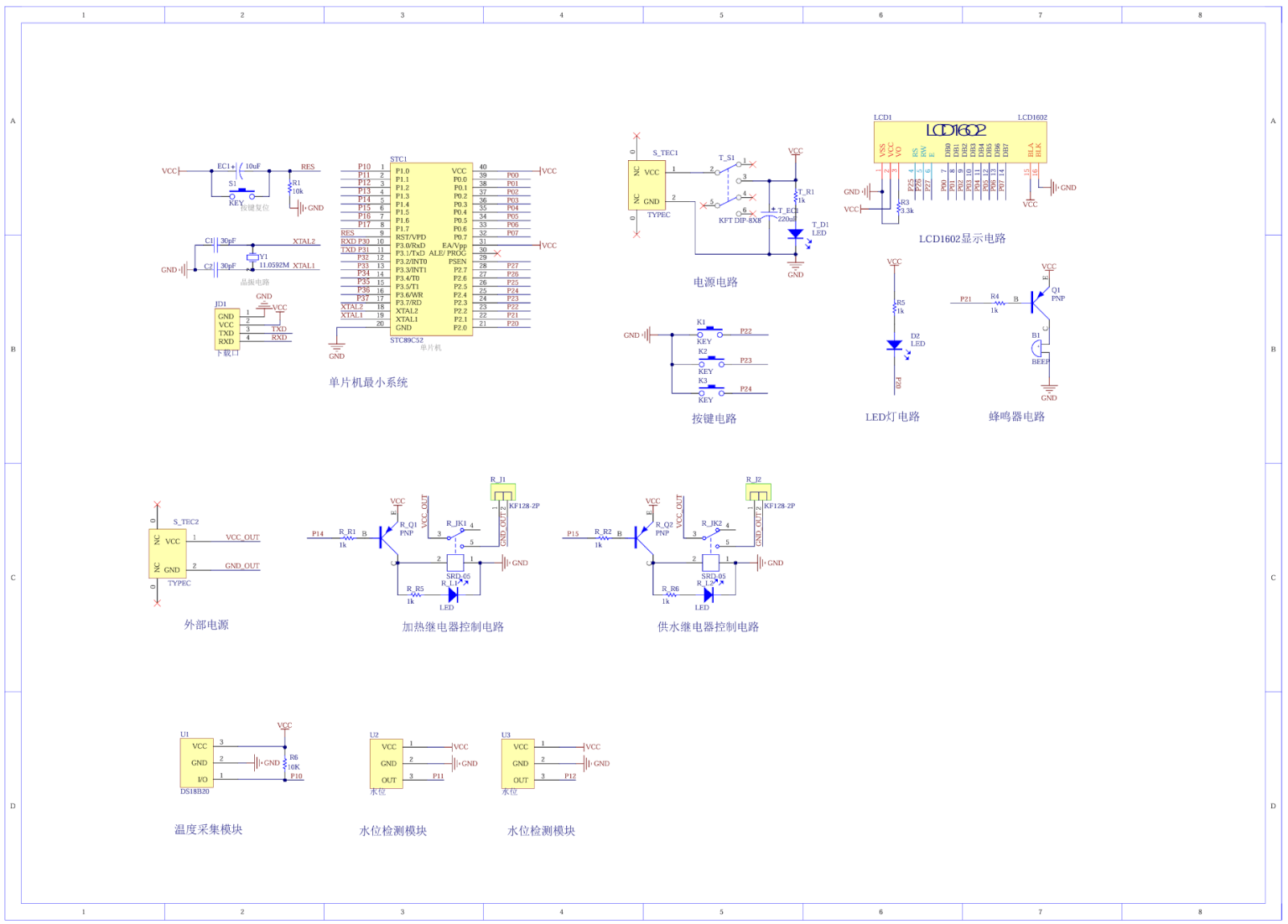Select resistor R4 1k near Q1
This screenshot has width=1288, height=924.
point(999,303)
